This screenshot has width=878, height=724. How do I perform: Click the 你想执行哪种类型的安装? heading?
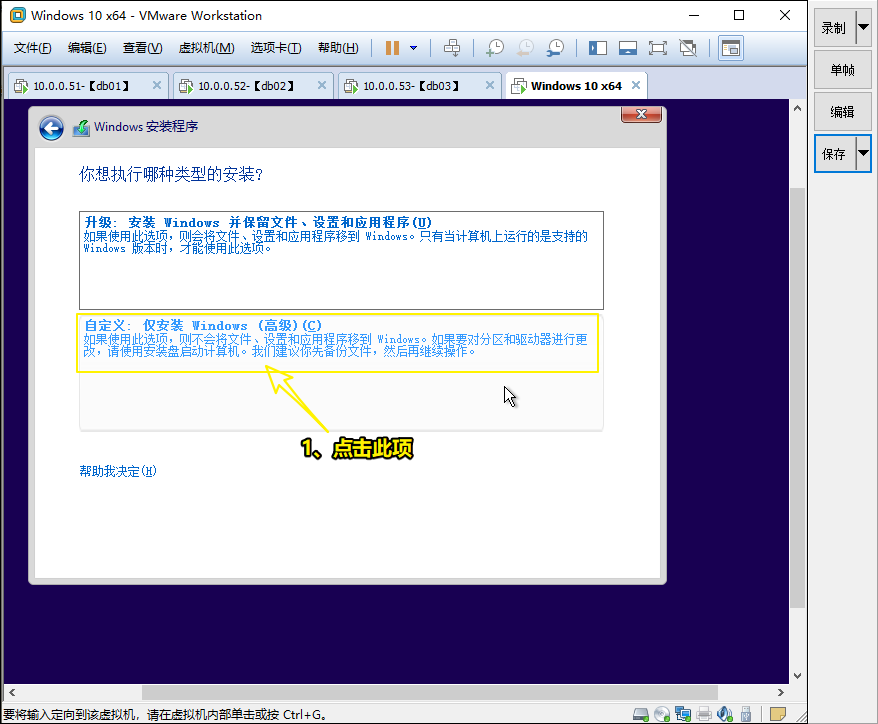point(171,174)
